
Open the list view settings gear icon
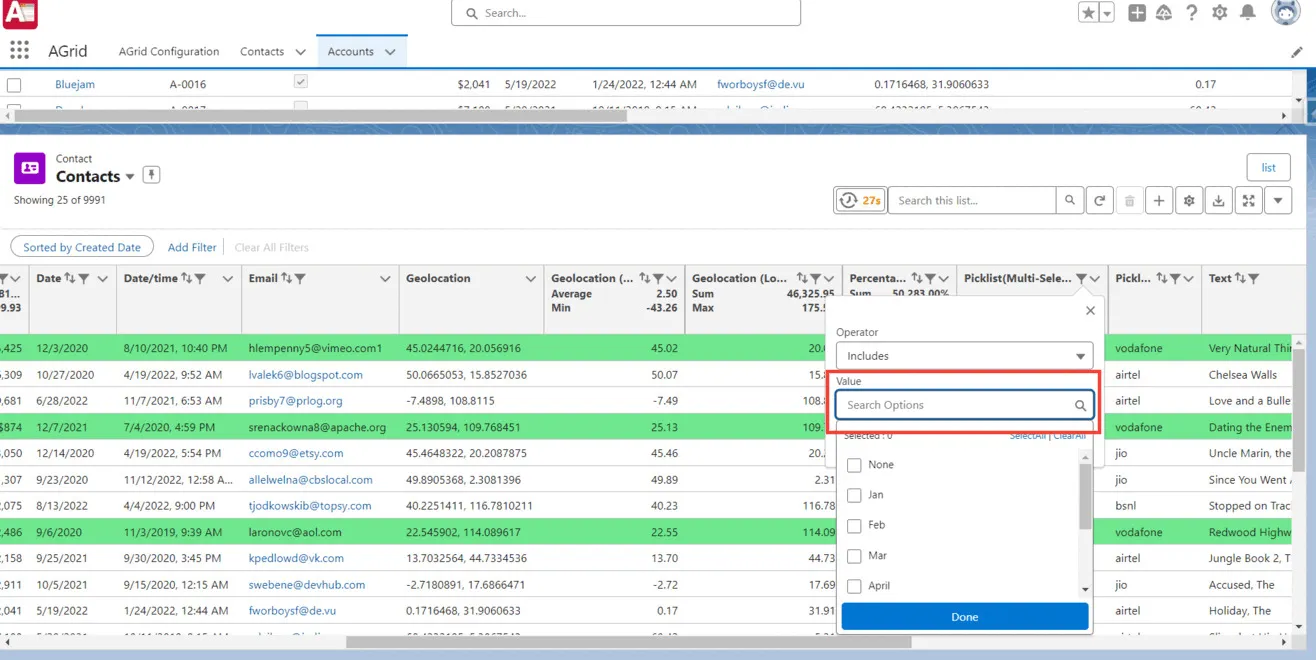coord(1189,199)
